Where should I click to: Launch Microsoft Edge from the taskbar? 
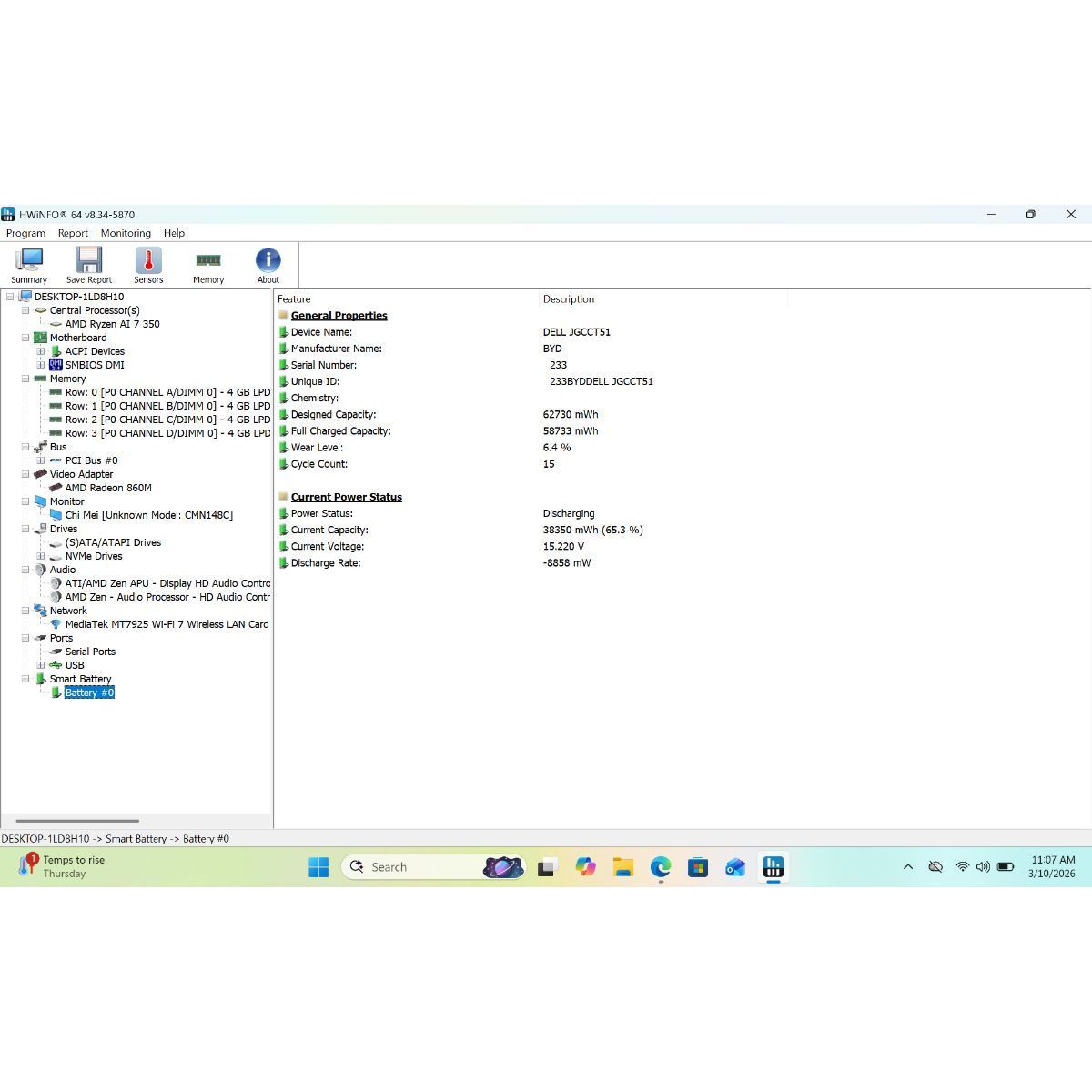[660, 867]
